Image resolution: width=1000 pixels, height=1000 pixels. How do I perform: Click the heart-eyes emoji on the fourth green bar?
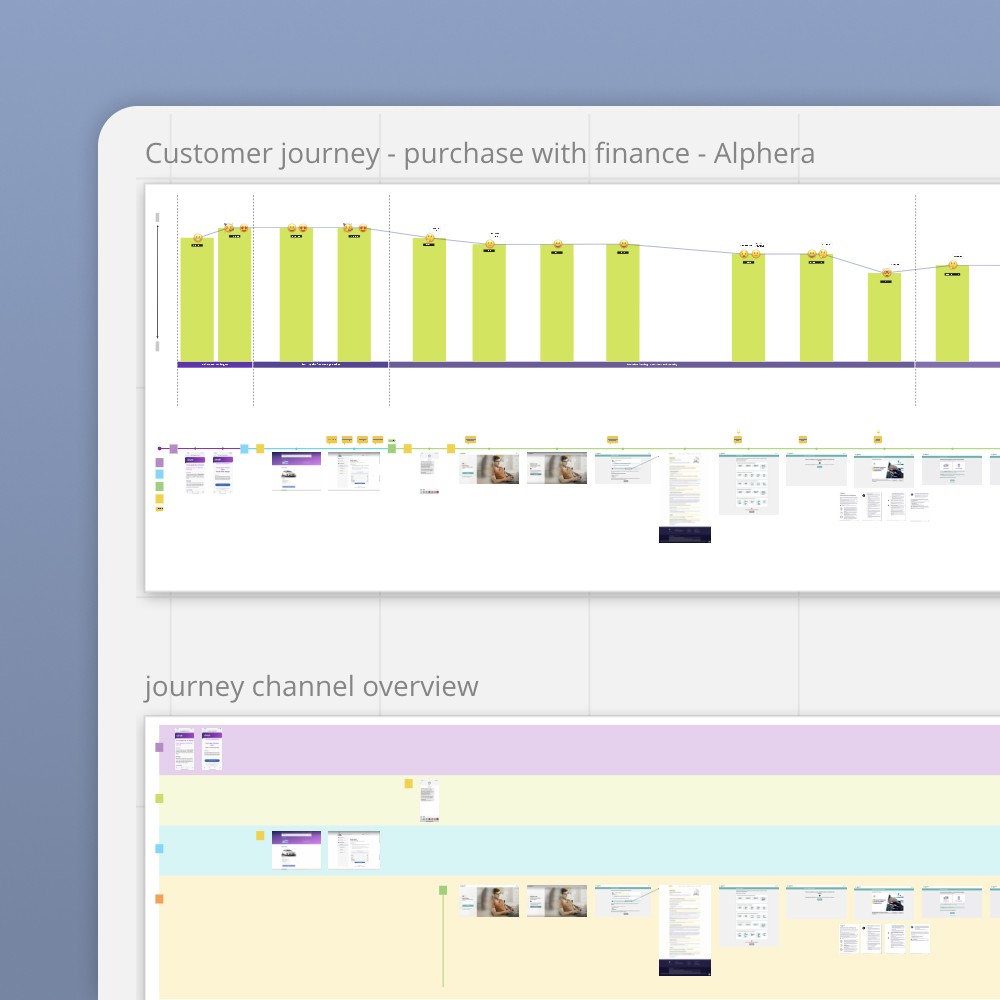tap(362, 228)
